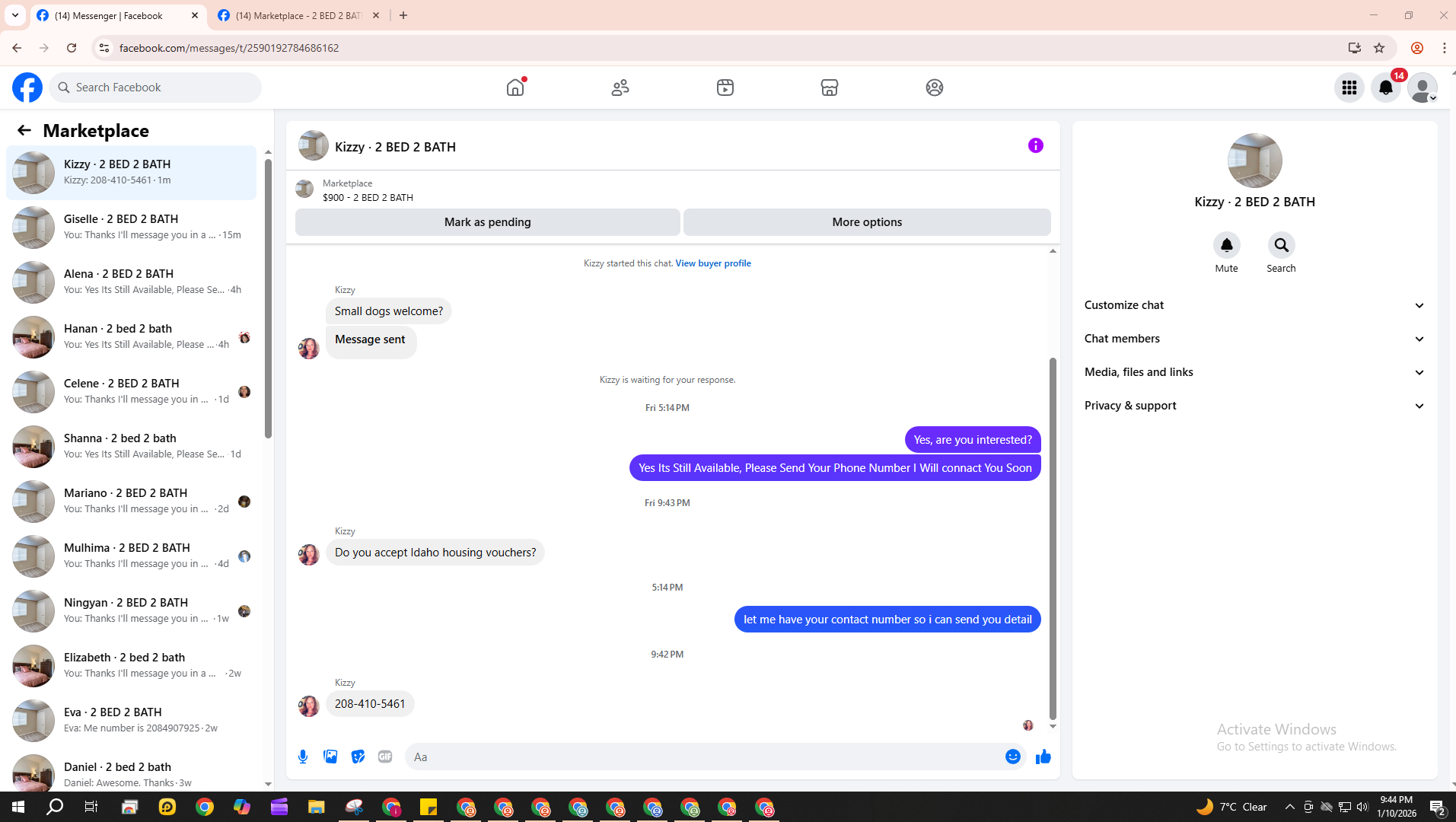Open the Friends icon in top navigation
Screen dimensions: 1456x822
tap(620, 88)
